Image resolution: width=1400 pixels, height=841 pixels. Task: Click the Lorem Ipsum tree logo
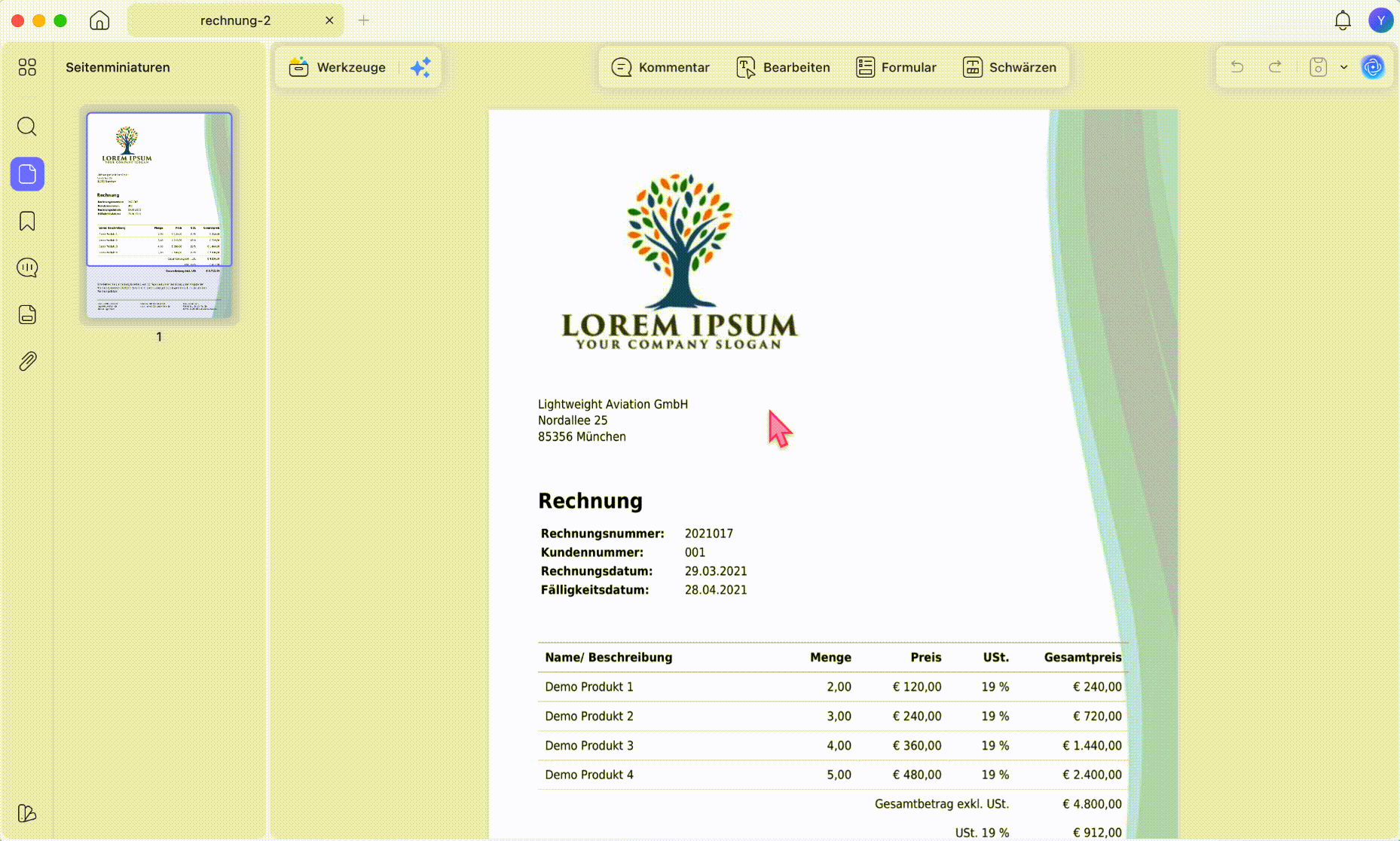tap(679, 262)
